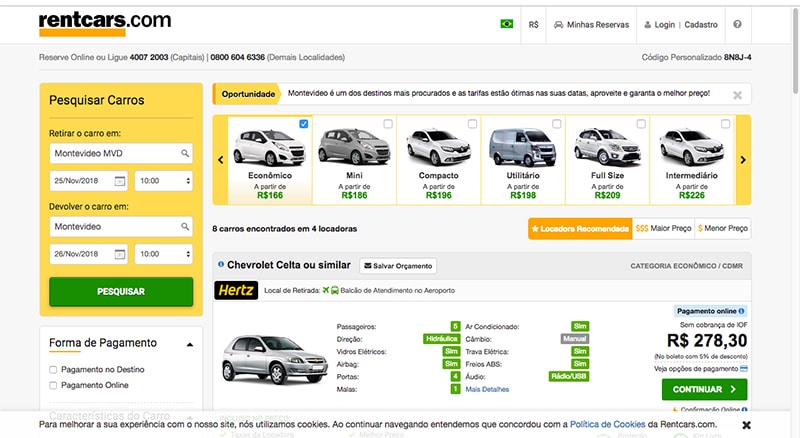800x438 pixels.
Task: Open the pickup time 10:00 dropdown
Action: click(164, 181)
